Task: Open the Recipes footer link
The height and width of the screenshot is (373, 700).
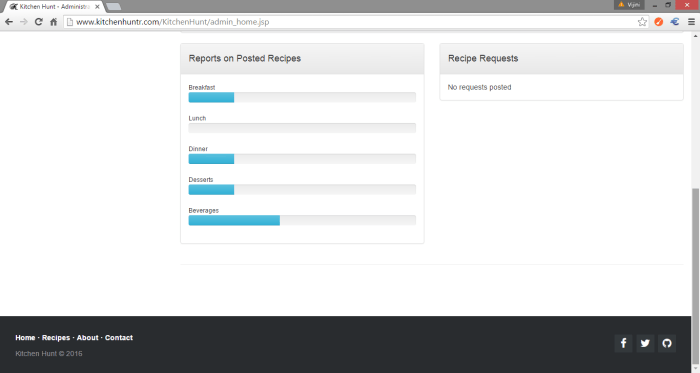Action: 56,338
